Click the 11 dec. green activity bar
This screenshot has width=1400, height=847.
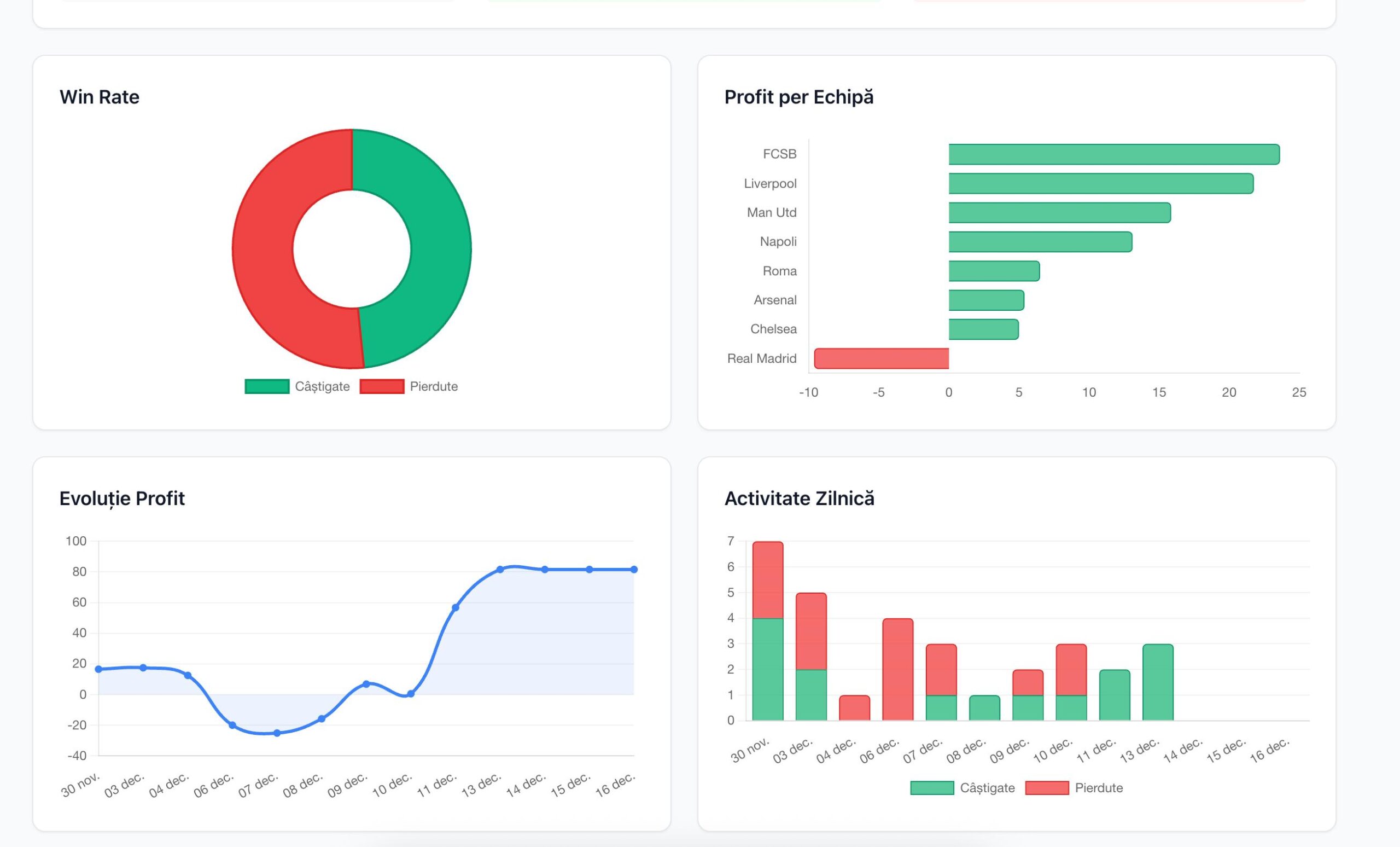1114,695
